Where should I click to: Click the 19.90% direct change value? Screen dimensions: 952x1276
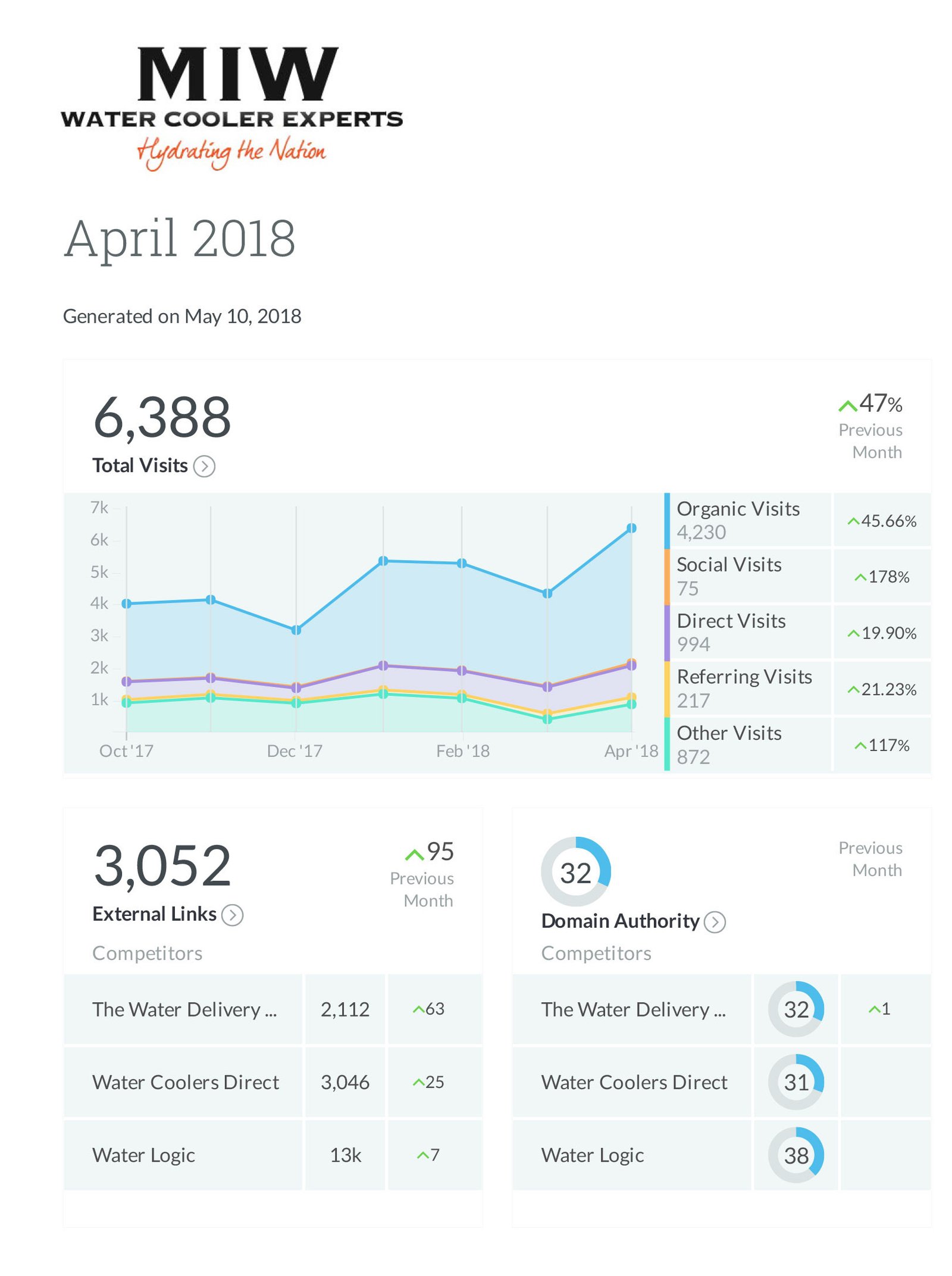(882, 633)
